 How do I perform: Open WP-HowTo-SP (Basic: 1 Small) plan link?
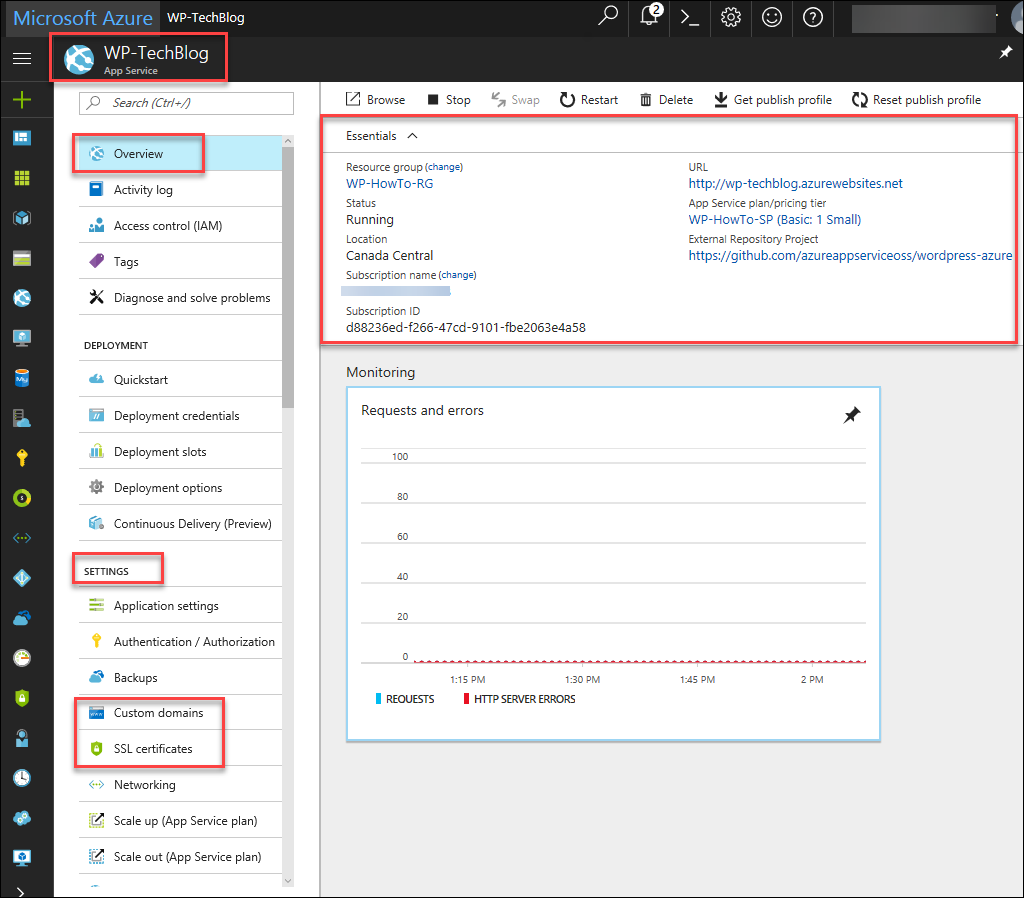click(x=775, y=219)
